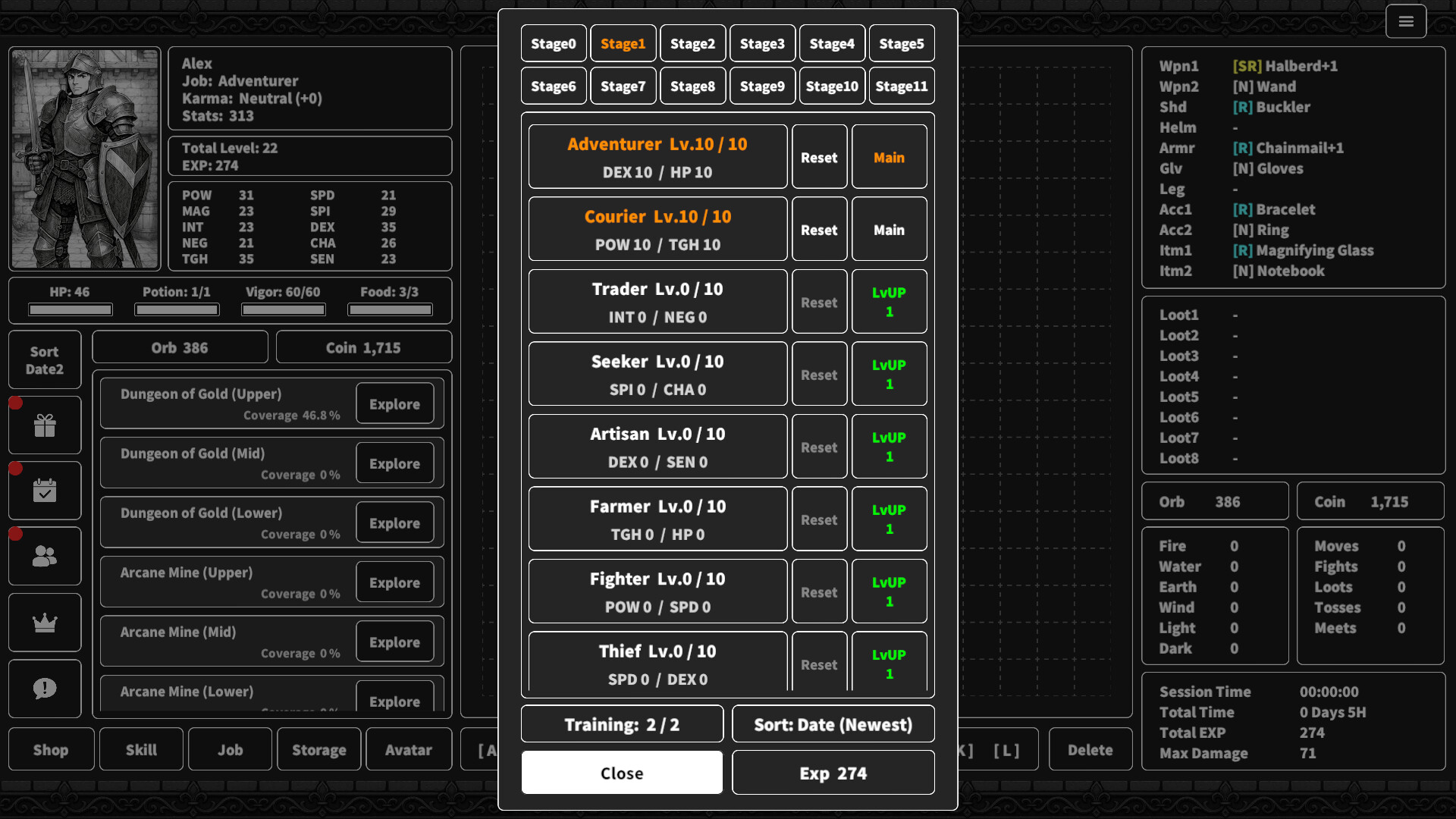1456x819 pixels.
Task: Open the hamburger menu icon
Action: click(1405, 21)
